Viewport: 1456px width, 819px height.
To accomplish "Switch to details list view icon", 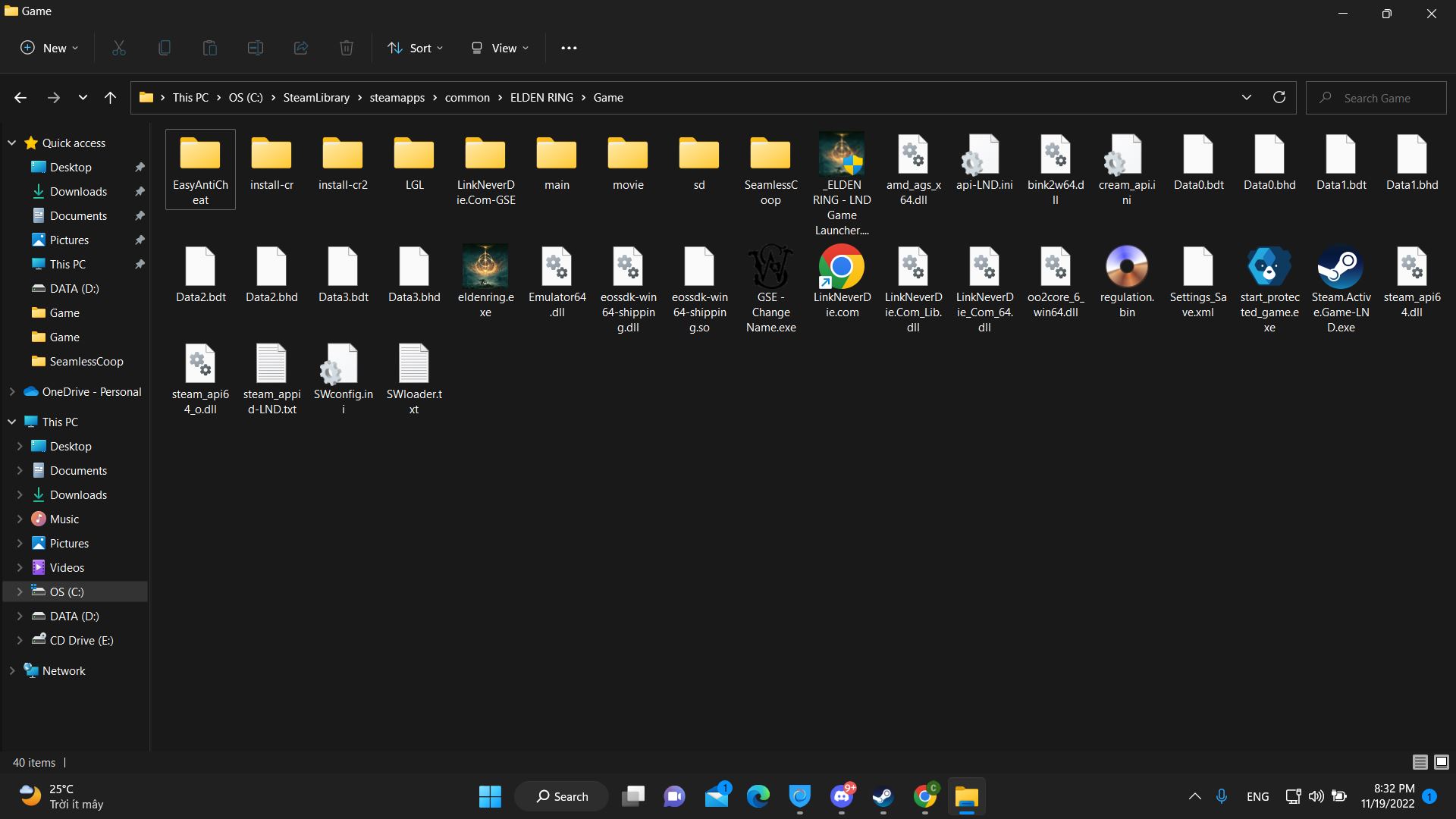I will pos(1420,762).
